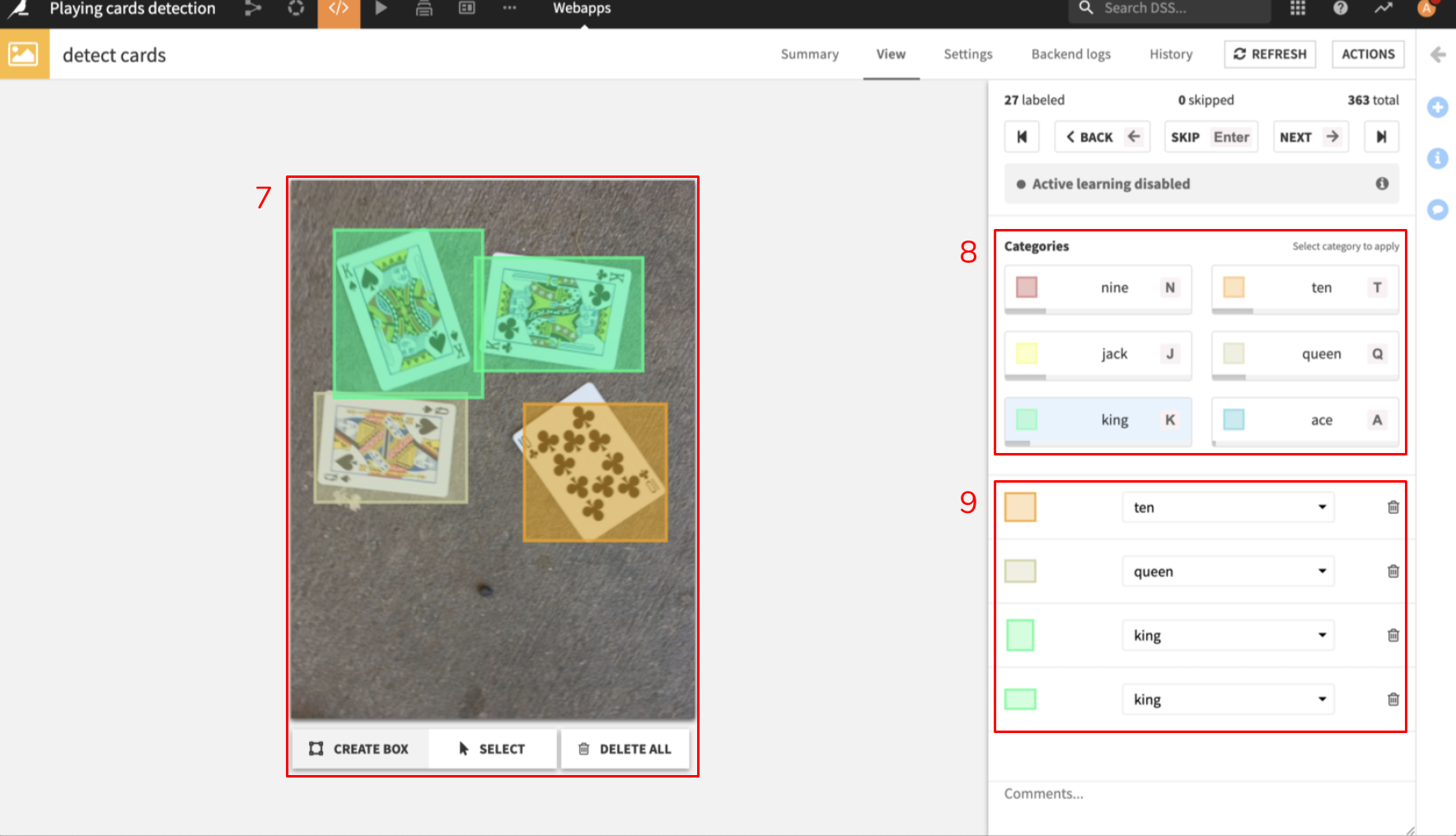Open the ten label dropdown
Viewport: 1456px width, 836px height.
point(1228,507)
